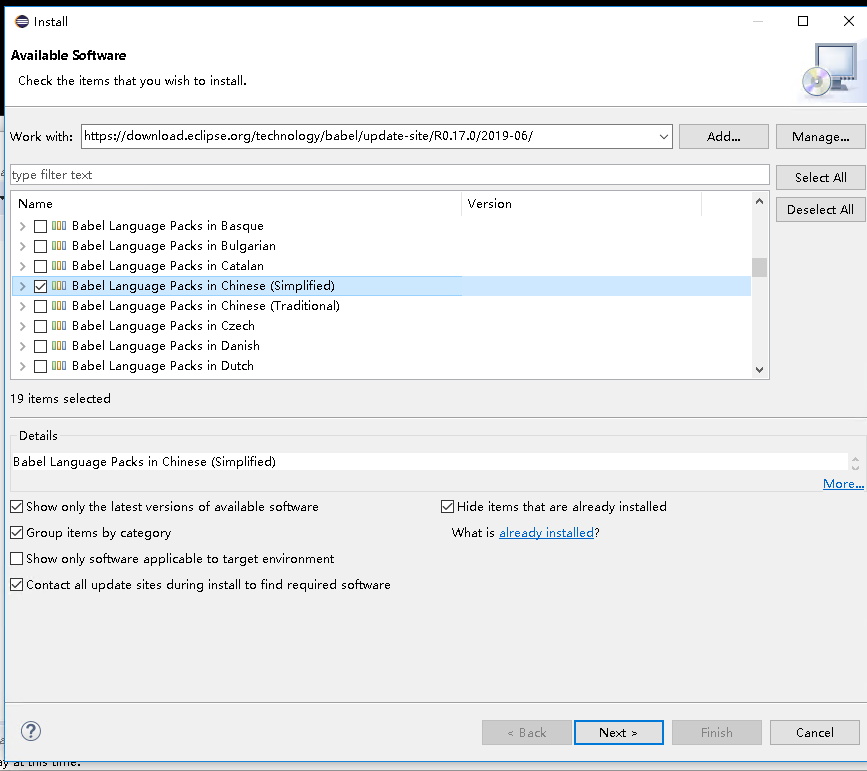Sort list by the Name column header
The image size is (867, 771).
pyautogui.click(x=237, y=204)
